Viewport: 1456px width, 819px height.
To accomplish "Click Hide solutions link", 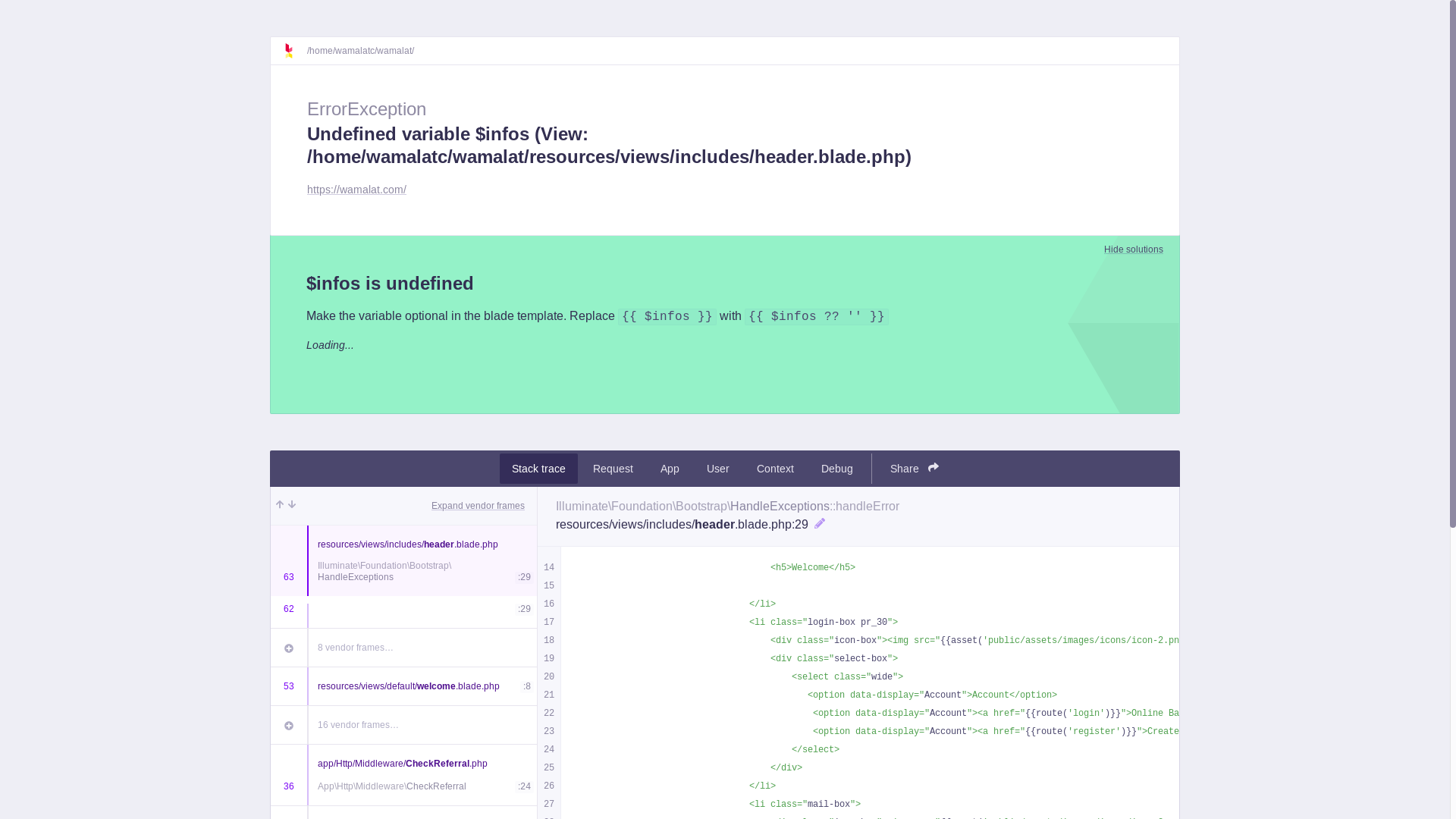I will click(x=1134, y=249).
